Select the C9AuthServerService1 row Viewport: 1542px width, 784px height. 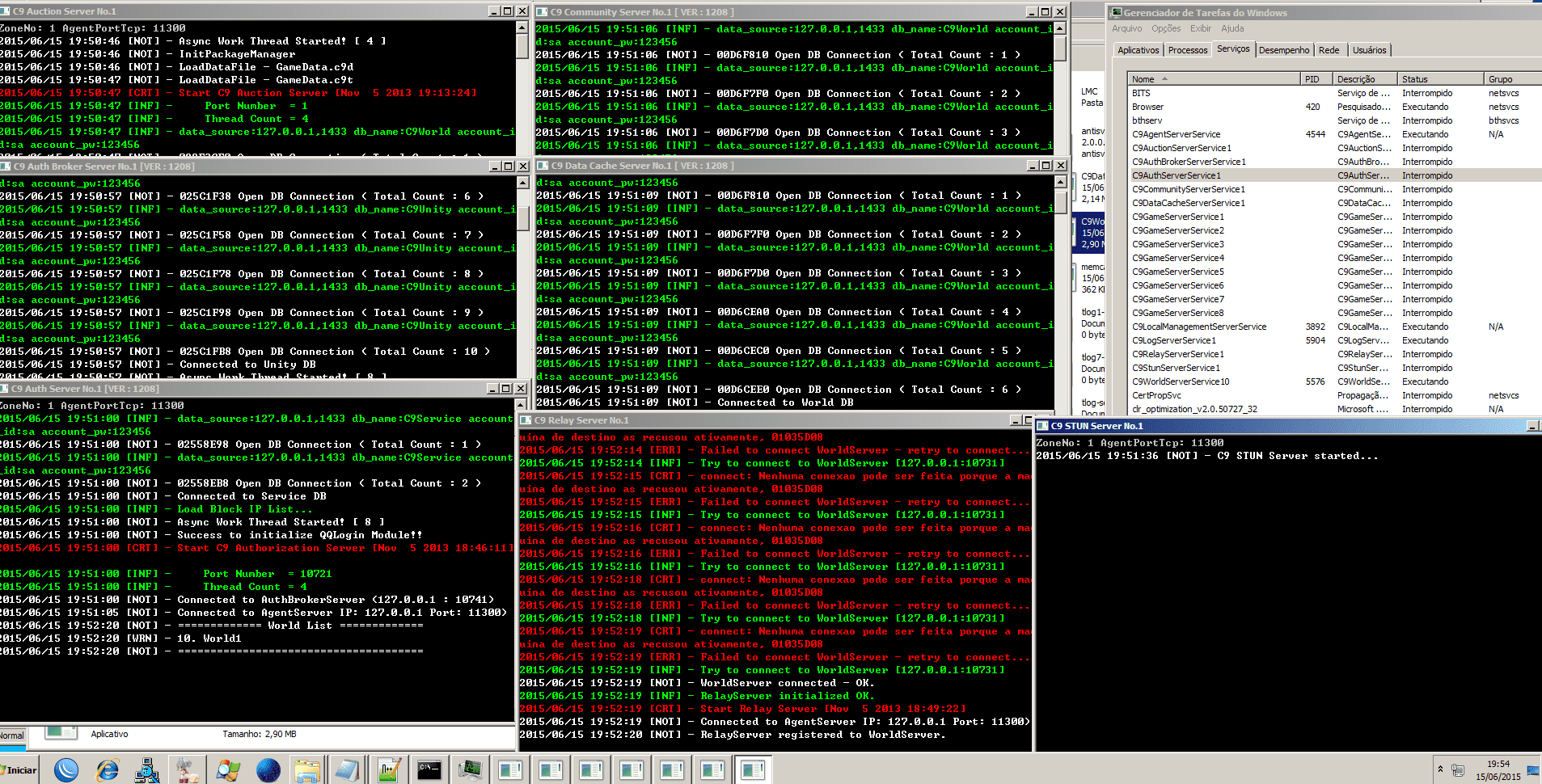tap(1335, 175)
